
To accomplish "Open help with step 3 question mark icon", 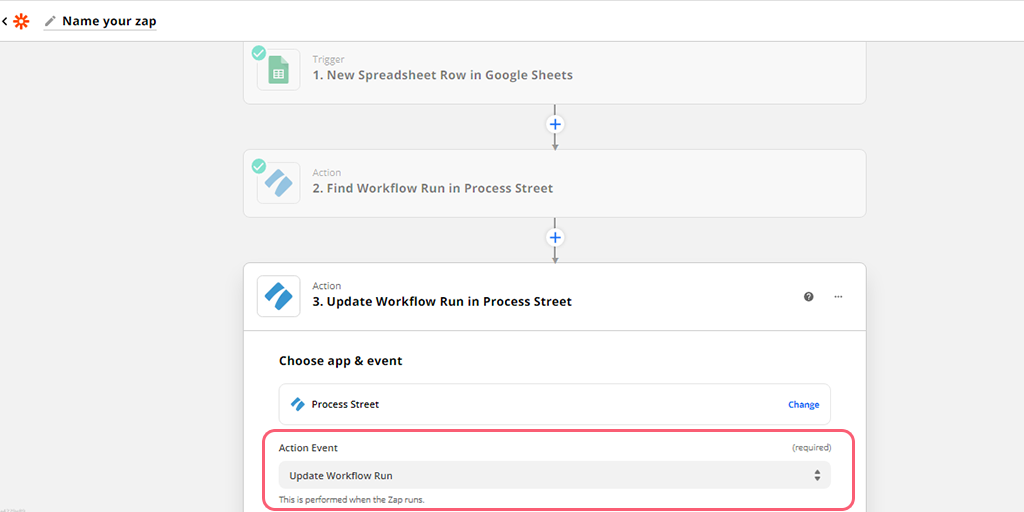I will (808, 296).
